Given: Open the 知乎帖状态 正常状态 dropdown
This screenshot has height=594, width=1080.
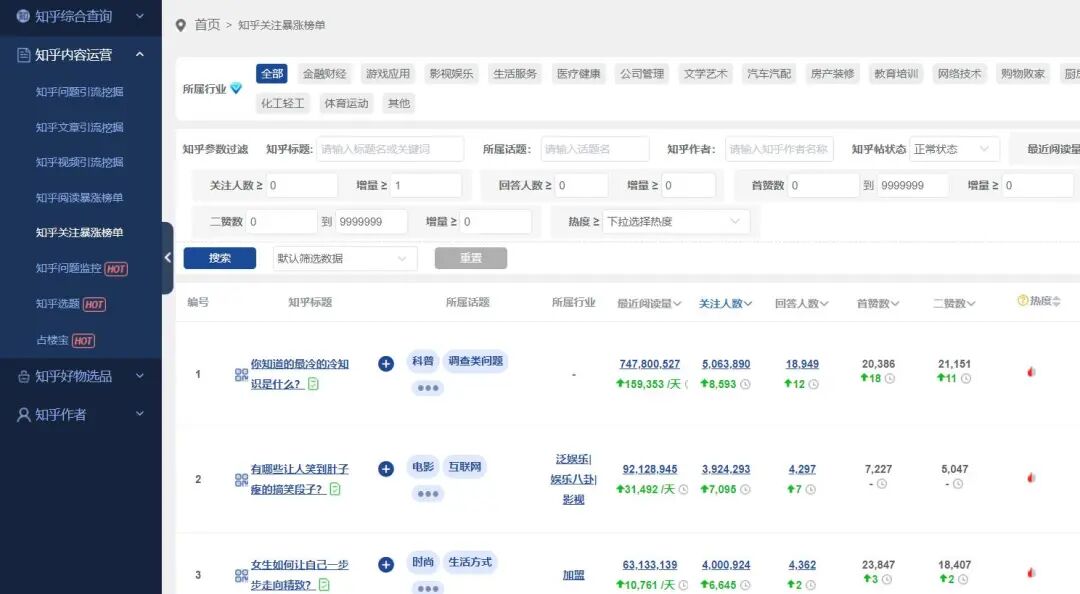Looking at the screenshot, I should click(955, 149).
